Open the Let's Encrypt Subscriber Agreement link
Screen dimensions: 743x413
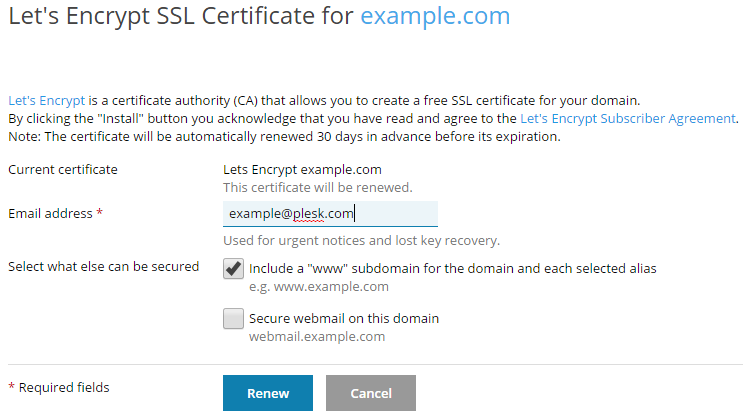(x=628, y=118)
